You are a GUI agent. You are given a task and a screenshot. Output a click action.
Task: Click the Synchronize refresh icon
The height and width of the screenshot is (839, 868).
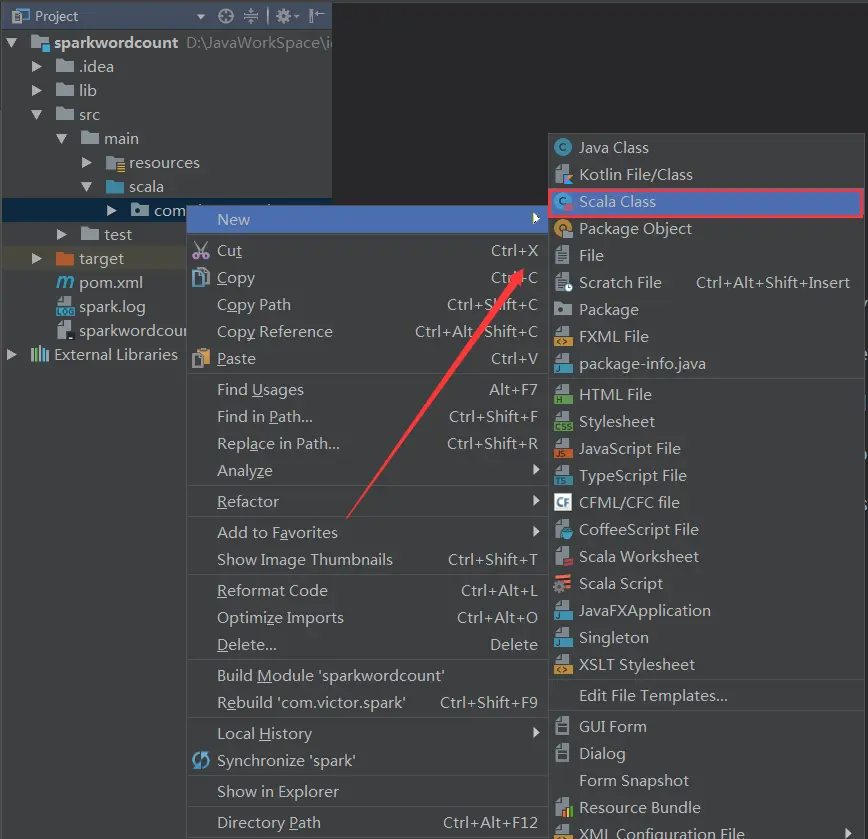[x=200, y=760]
